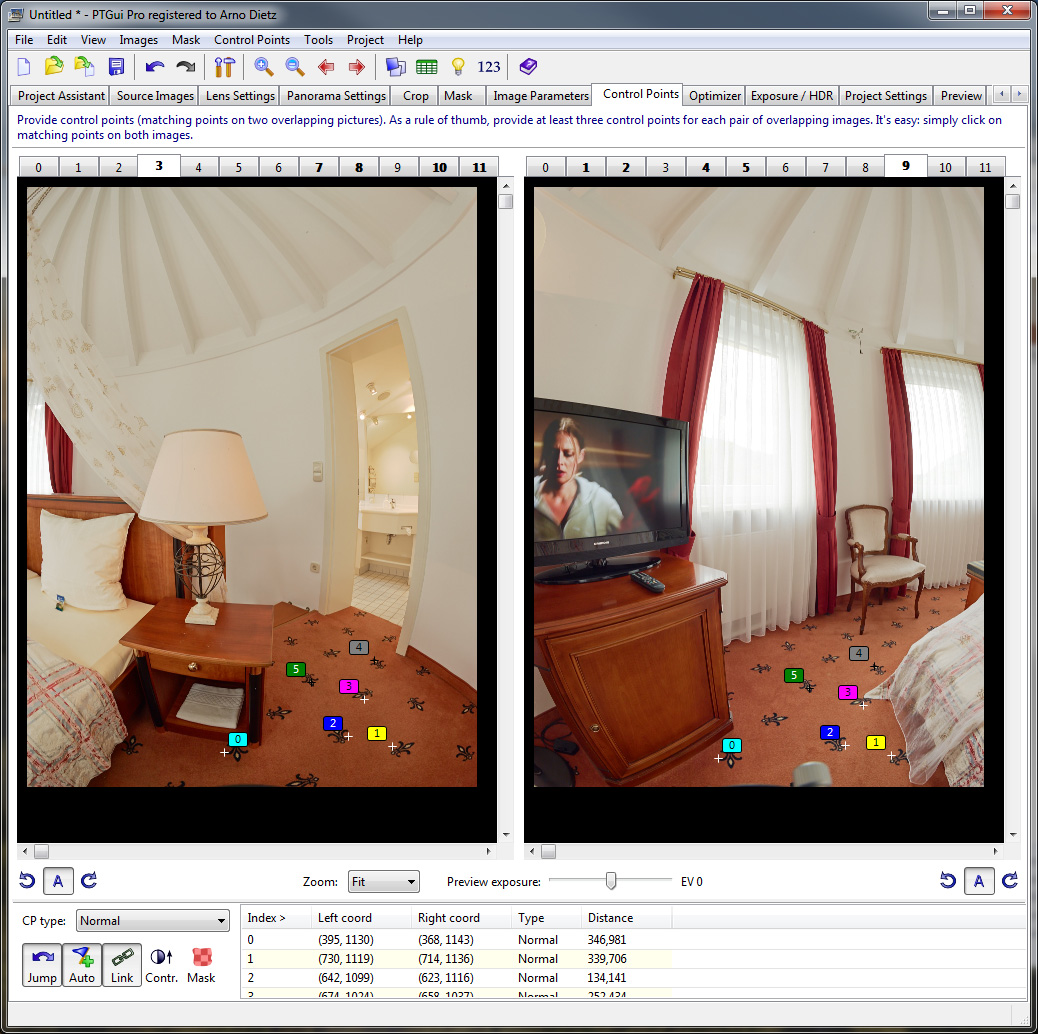Click the hammer and wrench tools icon

224,67
